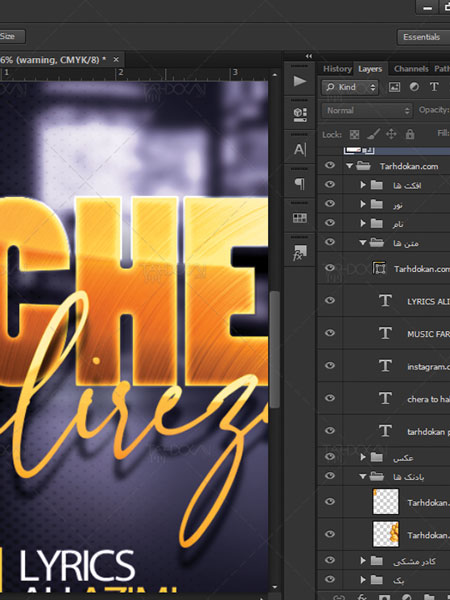The height and width of the screenshot is (600, 450).
Task: Switch to the Paths tab
Action: pos(442,69)
